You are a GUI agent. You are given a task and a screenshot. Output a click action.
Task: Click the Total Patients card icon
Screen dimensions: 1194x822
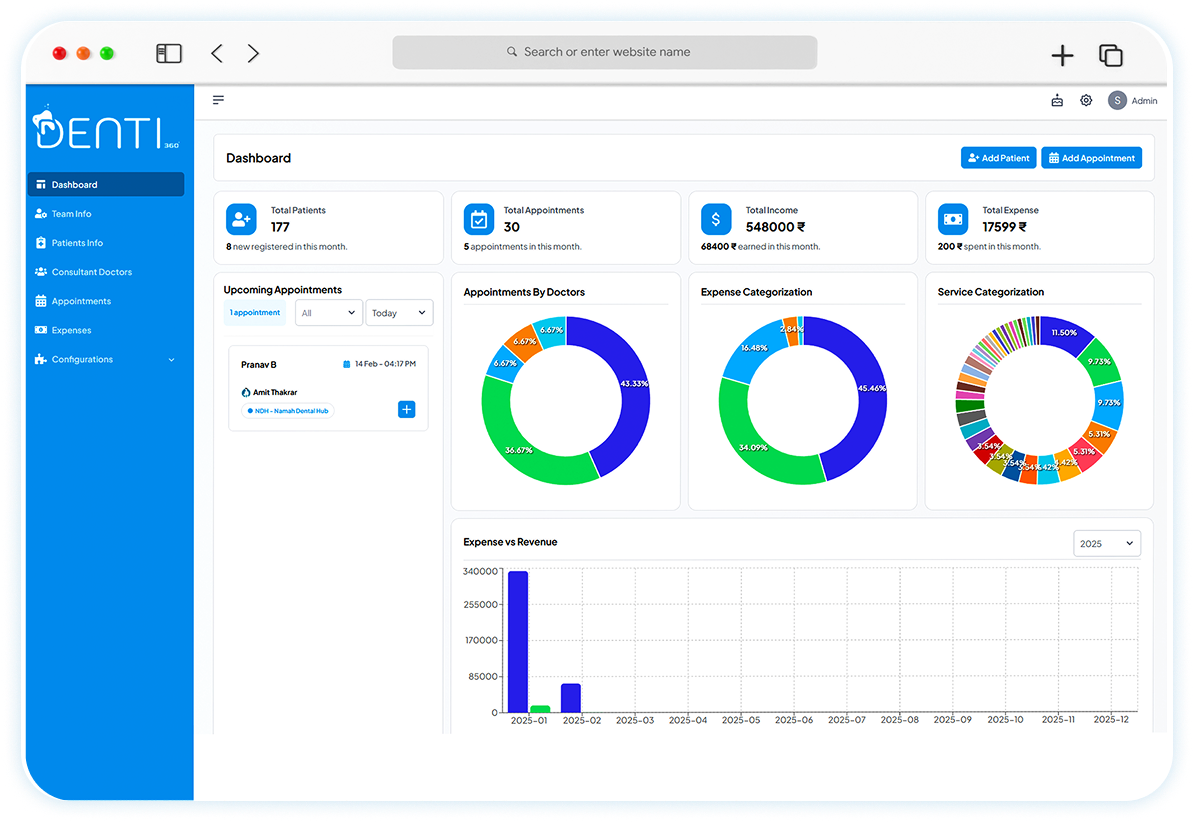click(x=241, y=219)
